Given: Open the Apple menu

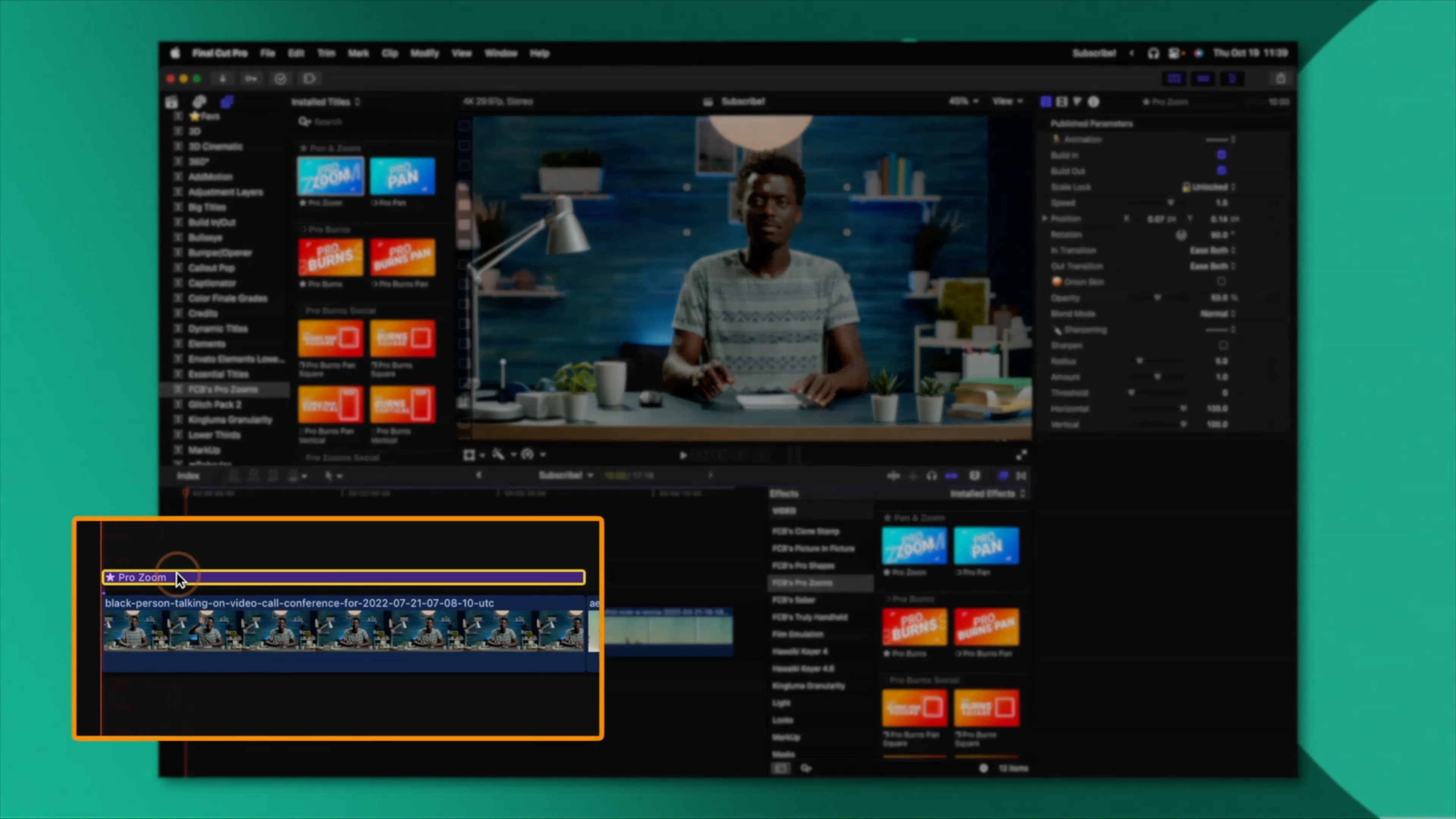Looking at the screenshot, I should 175,53.
